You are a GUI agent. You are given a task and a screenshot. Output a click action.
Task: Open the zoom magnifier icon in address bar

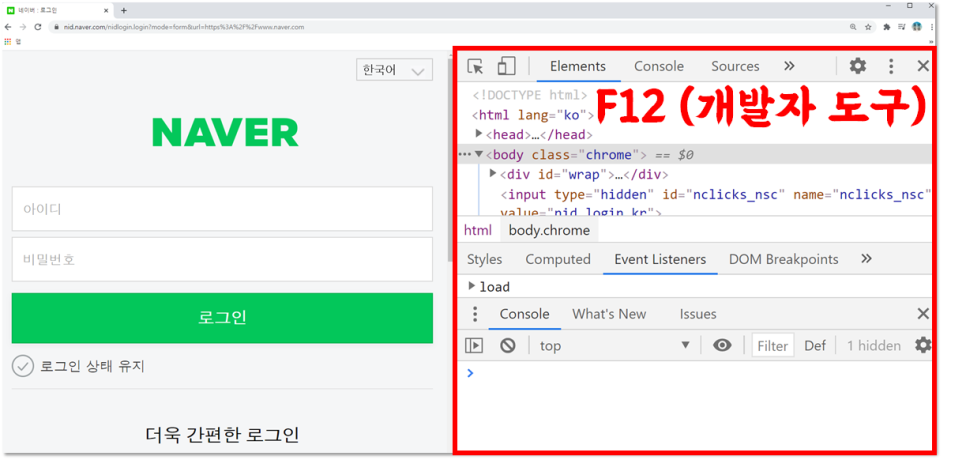853,27
